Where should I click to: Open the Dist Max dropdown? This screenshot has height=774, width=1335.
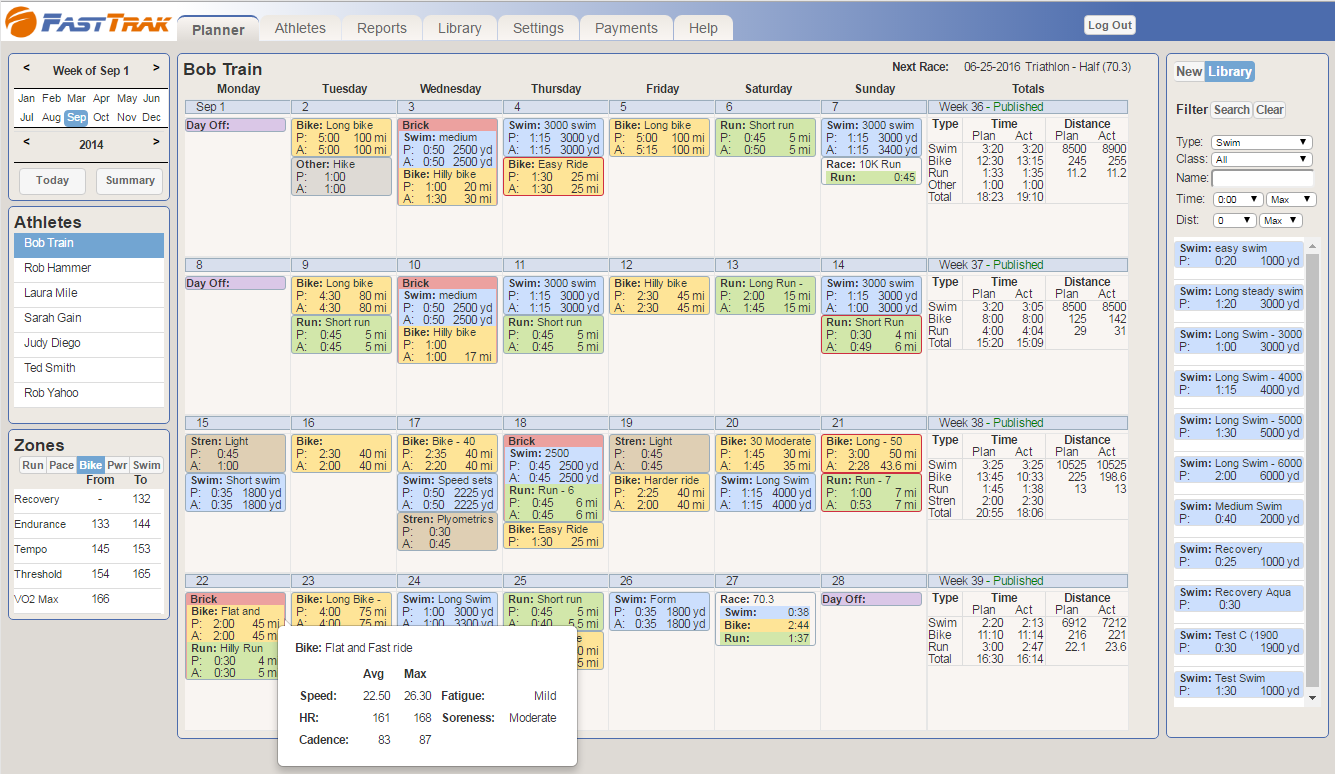1280,220
